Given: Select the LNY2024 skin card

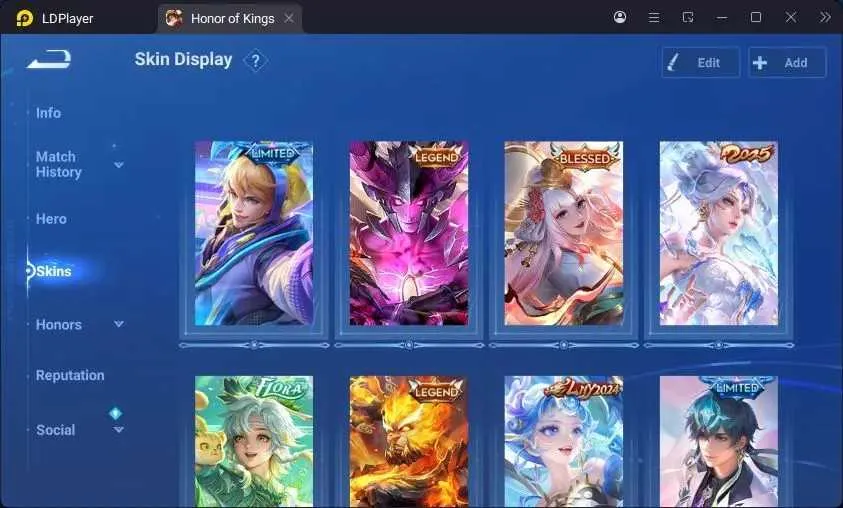Looking at the screenshot, I should point(563,441).
